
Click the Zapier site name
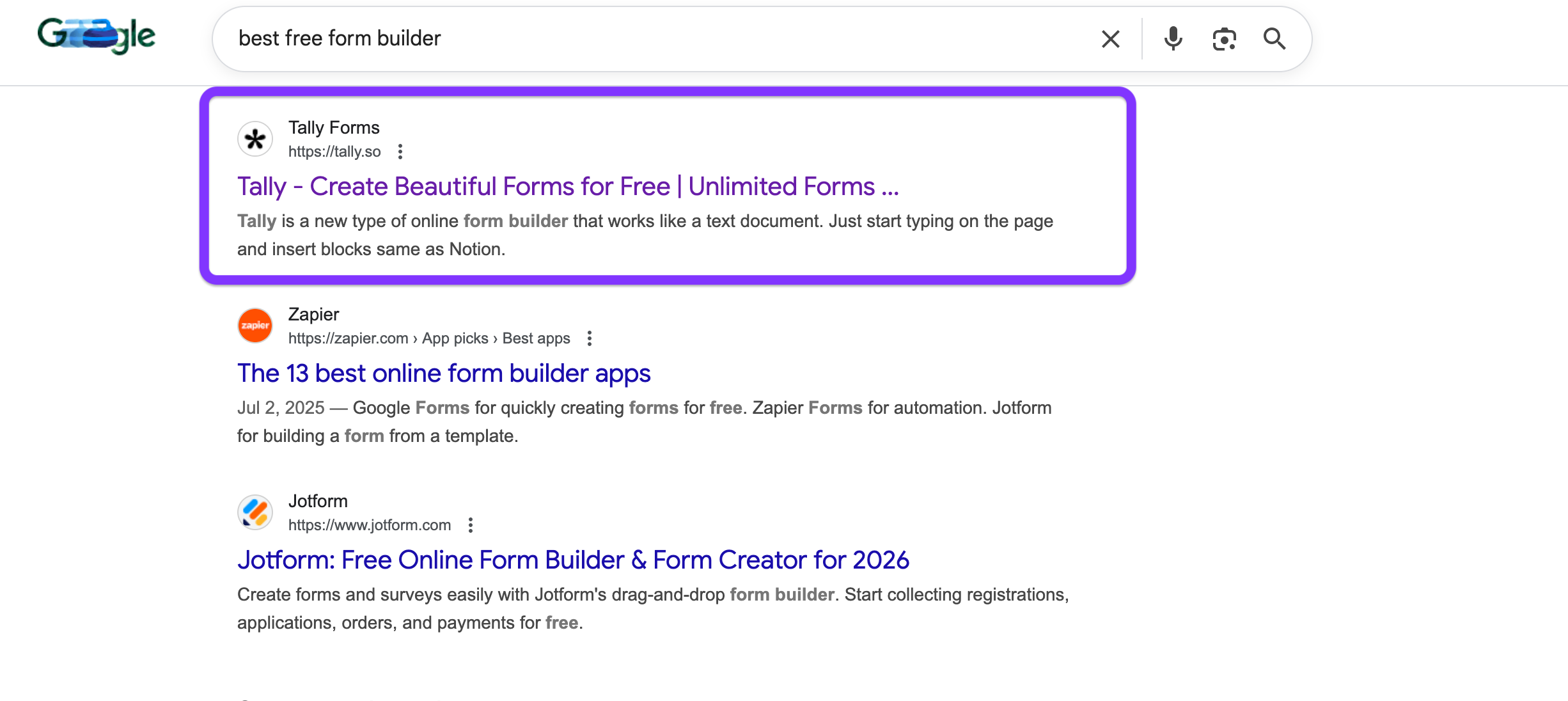313,314
